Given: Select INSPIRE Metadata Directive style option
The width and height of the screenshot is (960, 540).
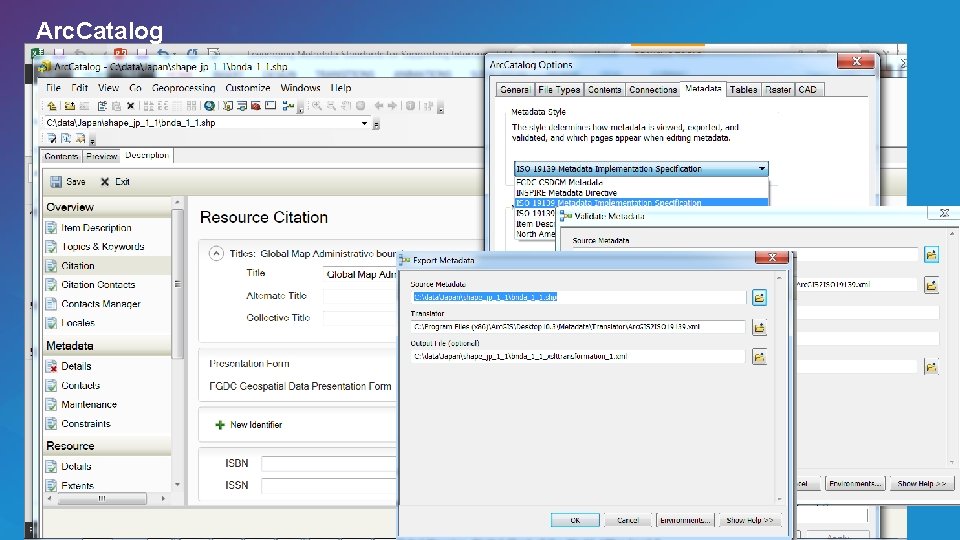Looking at the screenshot, I should pyautogui.click(x=566, y=192).
